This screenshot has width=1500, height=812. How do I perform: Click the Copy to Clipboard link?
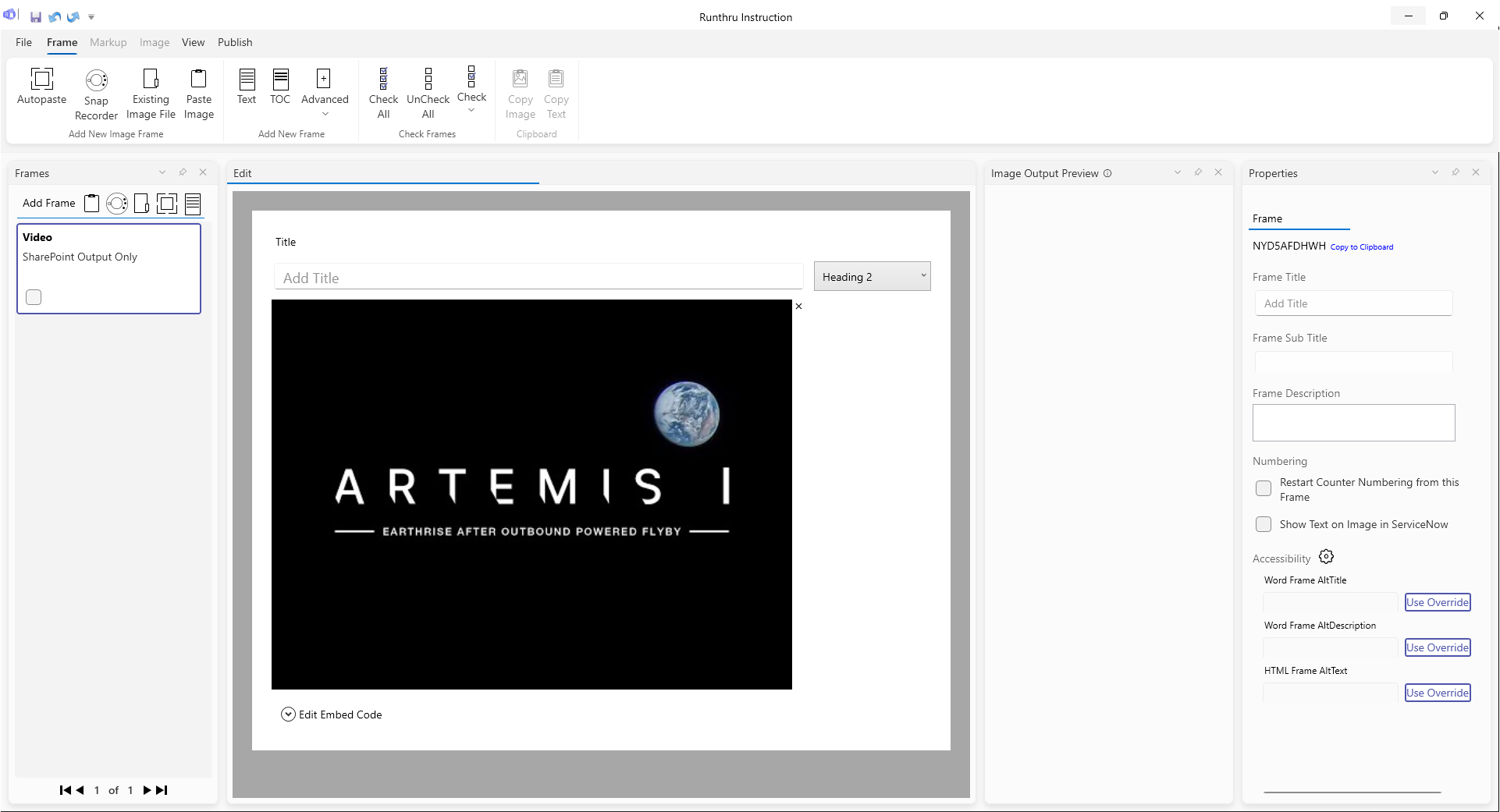[x=1361, y=247]
